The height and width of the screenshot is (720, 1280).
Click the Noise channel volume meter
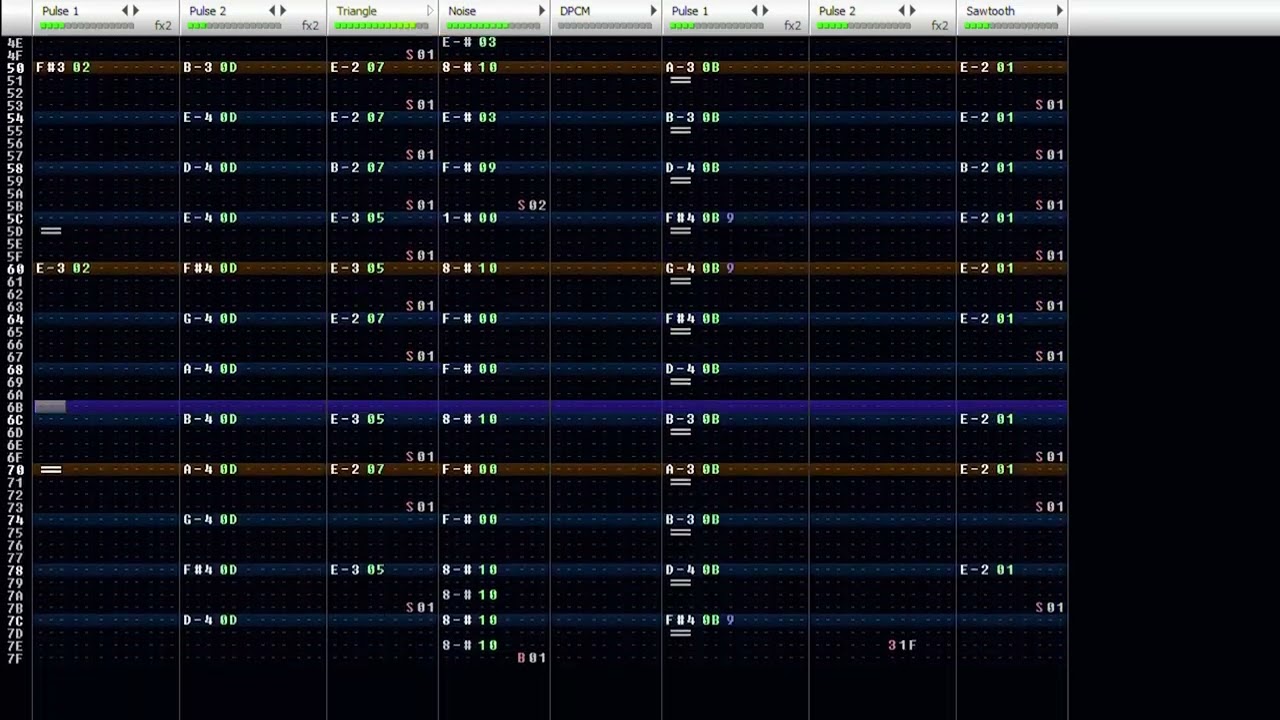coord(494,26)
